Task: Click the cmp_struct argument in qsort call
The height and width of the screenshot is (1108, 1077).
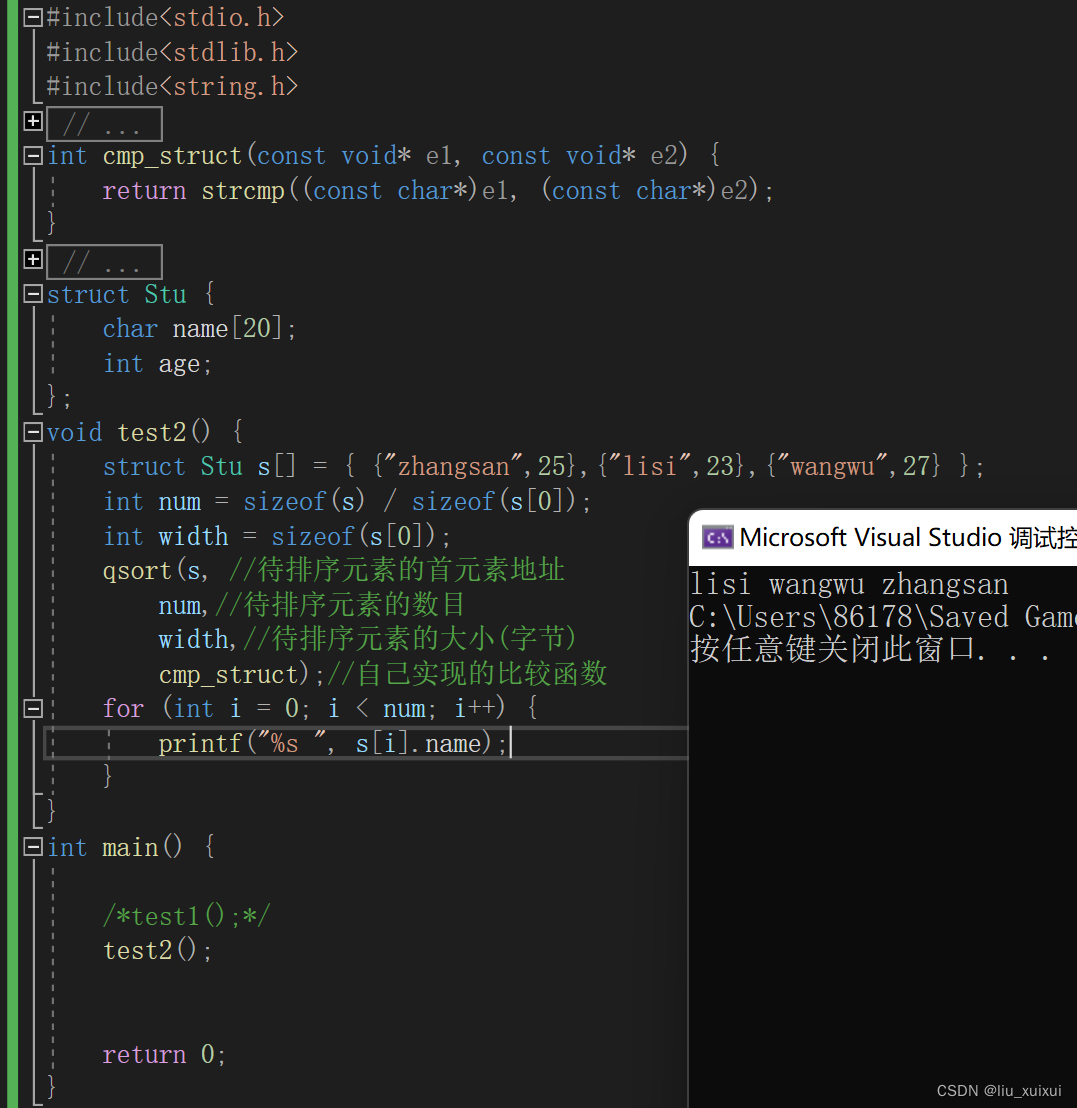Action: (x=228, y=675)
